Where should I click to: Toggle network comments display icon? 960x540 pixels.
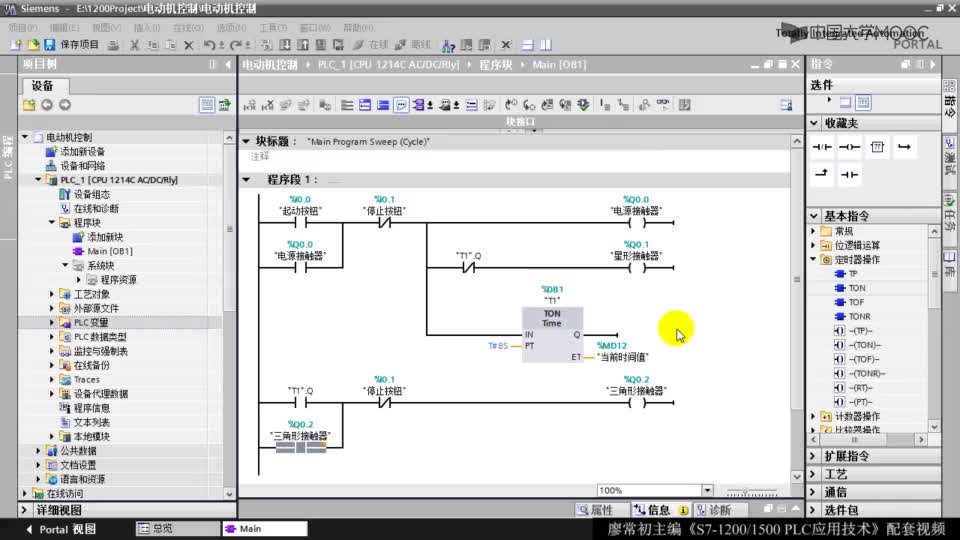point(401,105)
